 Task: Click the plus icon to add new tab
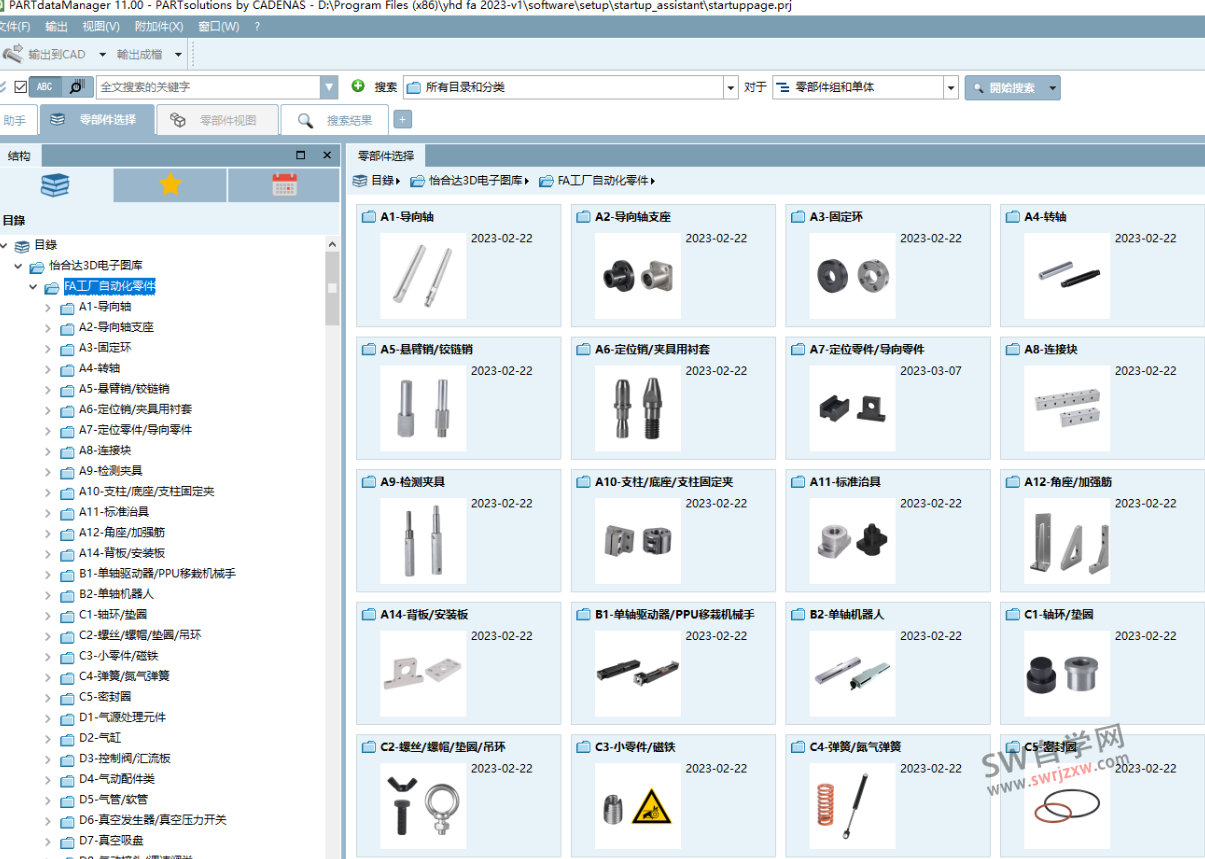click(x=402, y=120)
